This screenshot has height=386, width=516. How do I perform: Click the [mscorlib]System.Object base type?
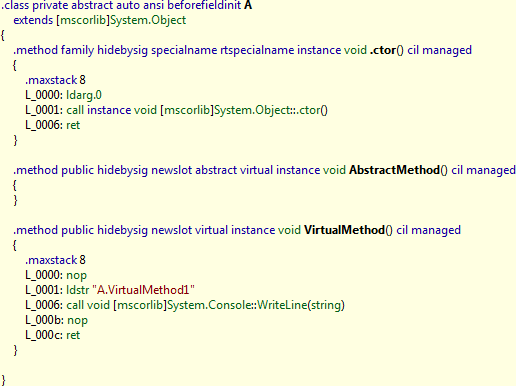point(121,20)
